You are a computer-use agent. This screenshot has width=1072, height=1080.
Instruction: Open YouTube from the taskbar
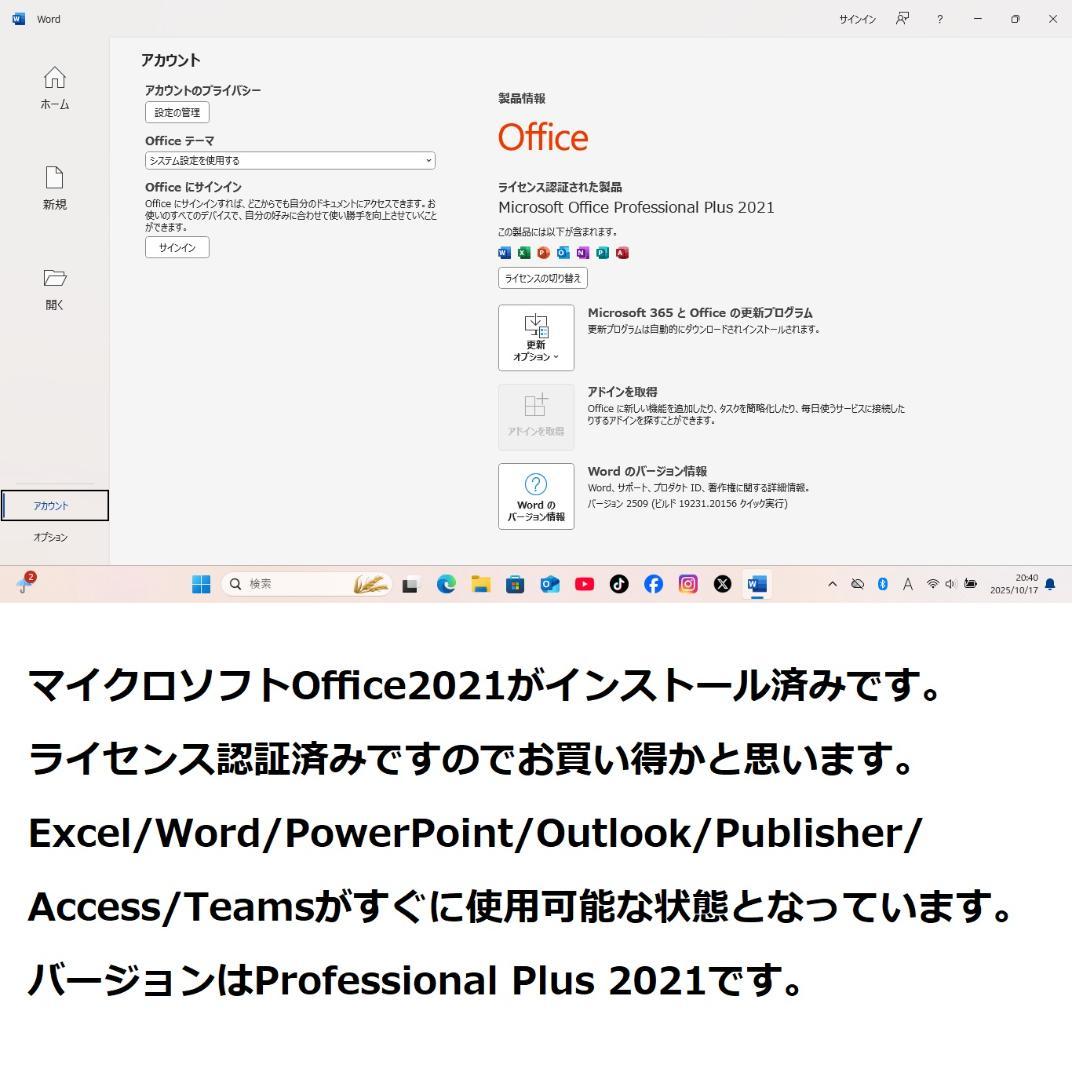[584, 584]
